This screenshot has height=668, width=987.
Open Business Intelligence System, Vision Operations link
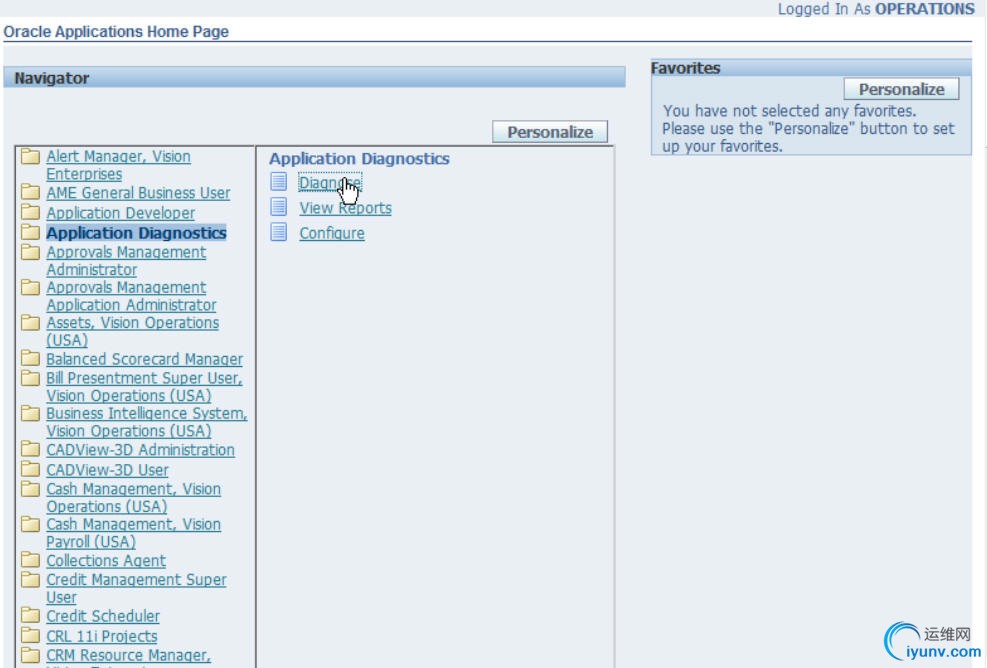[147, 422]
